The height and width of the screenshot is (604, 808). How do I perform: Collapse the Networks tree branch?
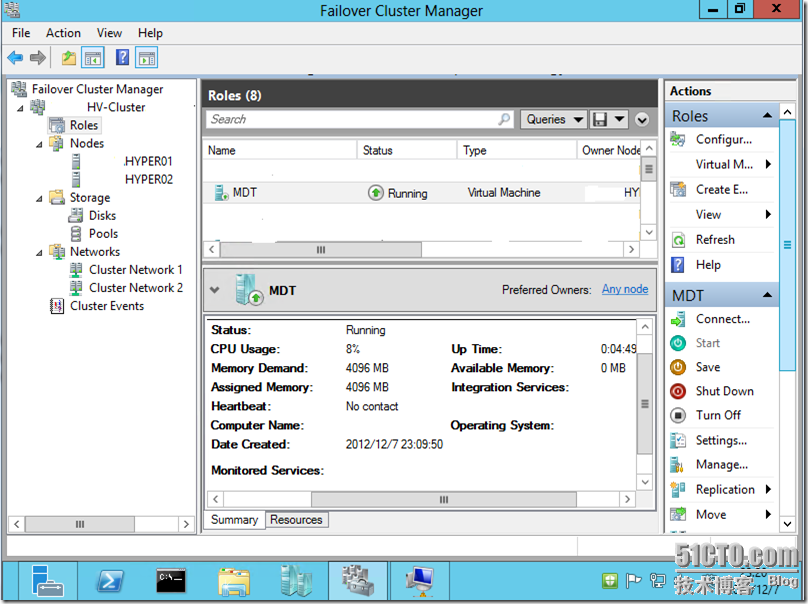[39, 253]
